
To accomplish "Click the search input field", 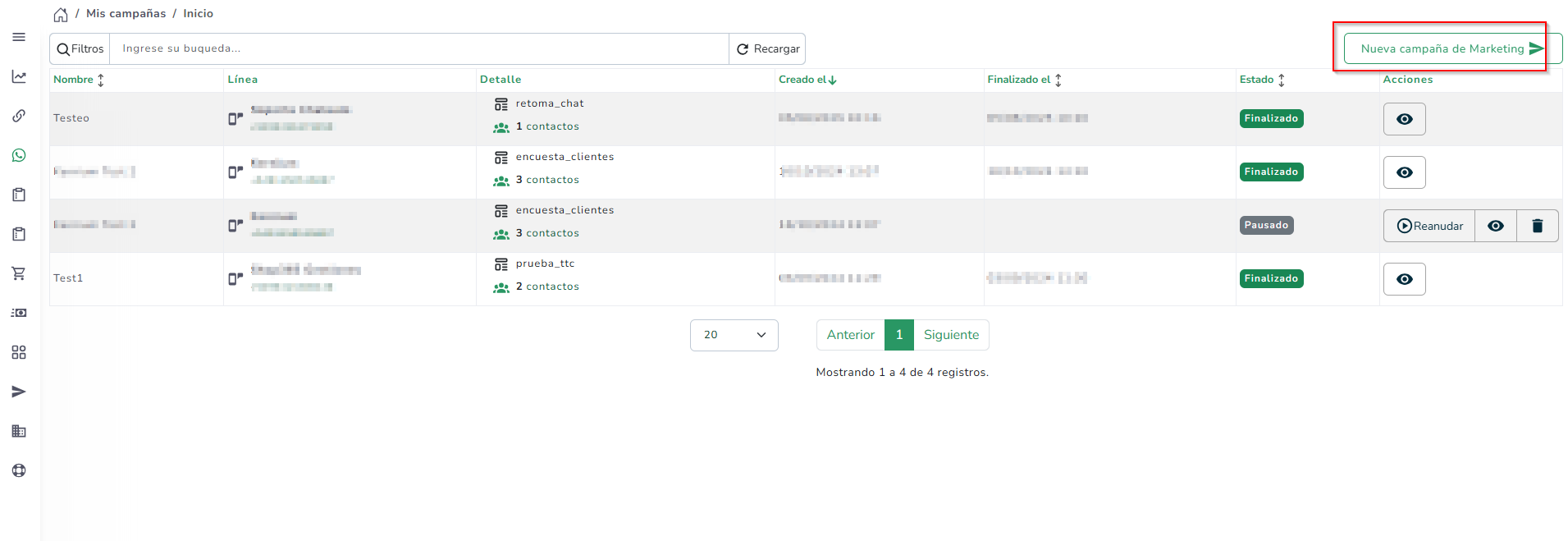I will pos(418,48).
